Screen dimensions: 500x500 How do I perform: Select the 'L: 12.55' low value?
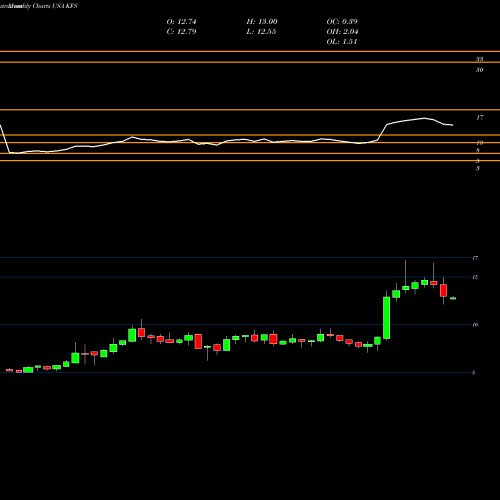pos(261,32)
